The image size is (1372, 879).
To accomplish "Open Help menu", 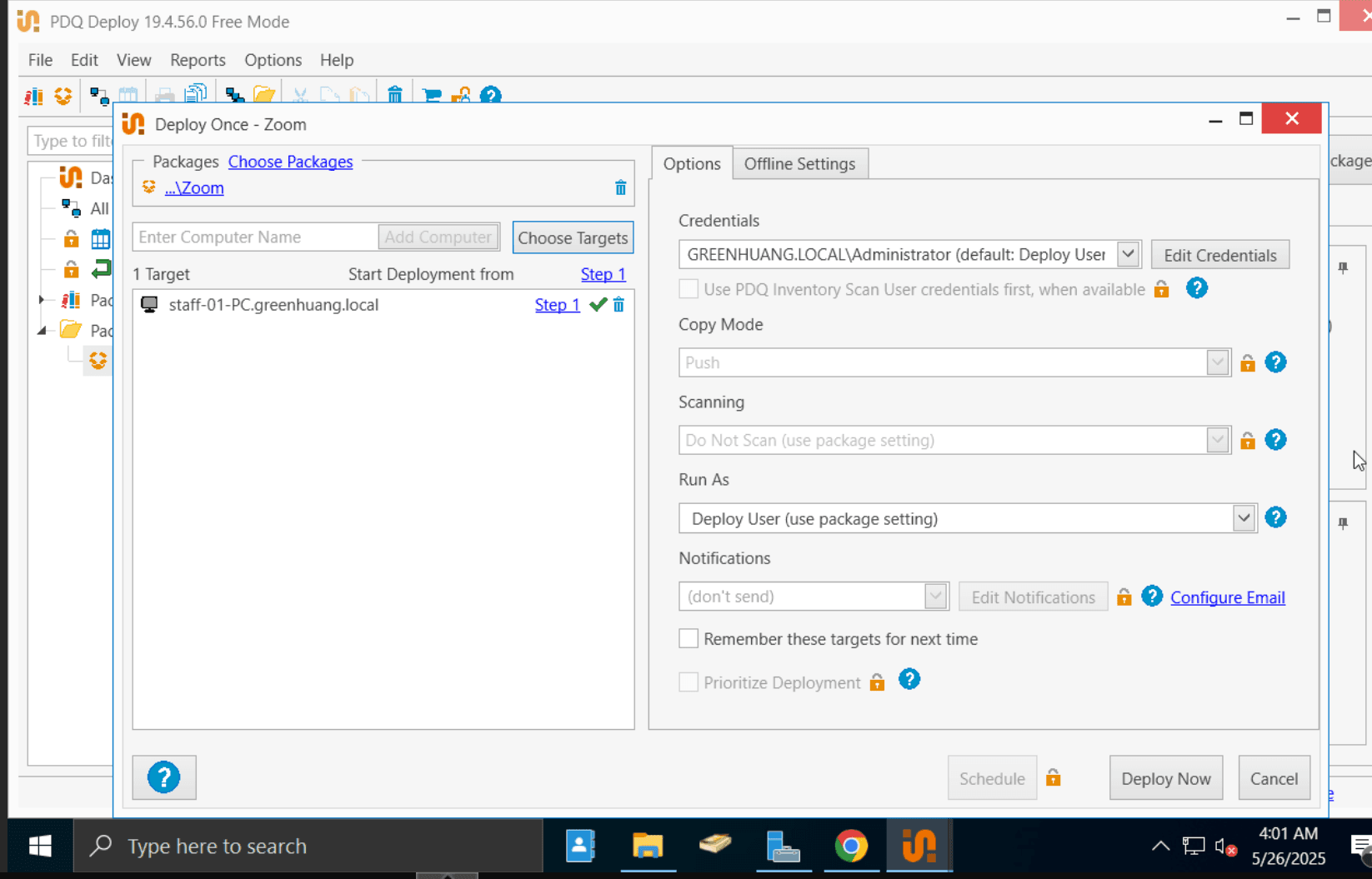I will coord(337,60).
